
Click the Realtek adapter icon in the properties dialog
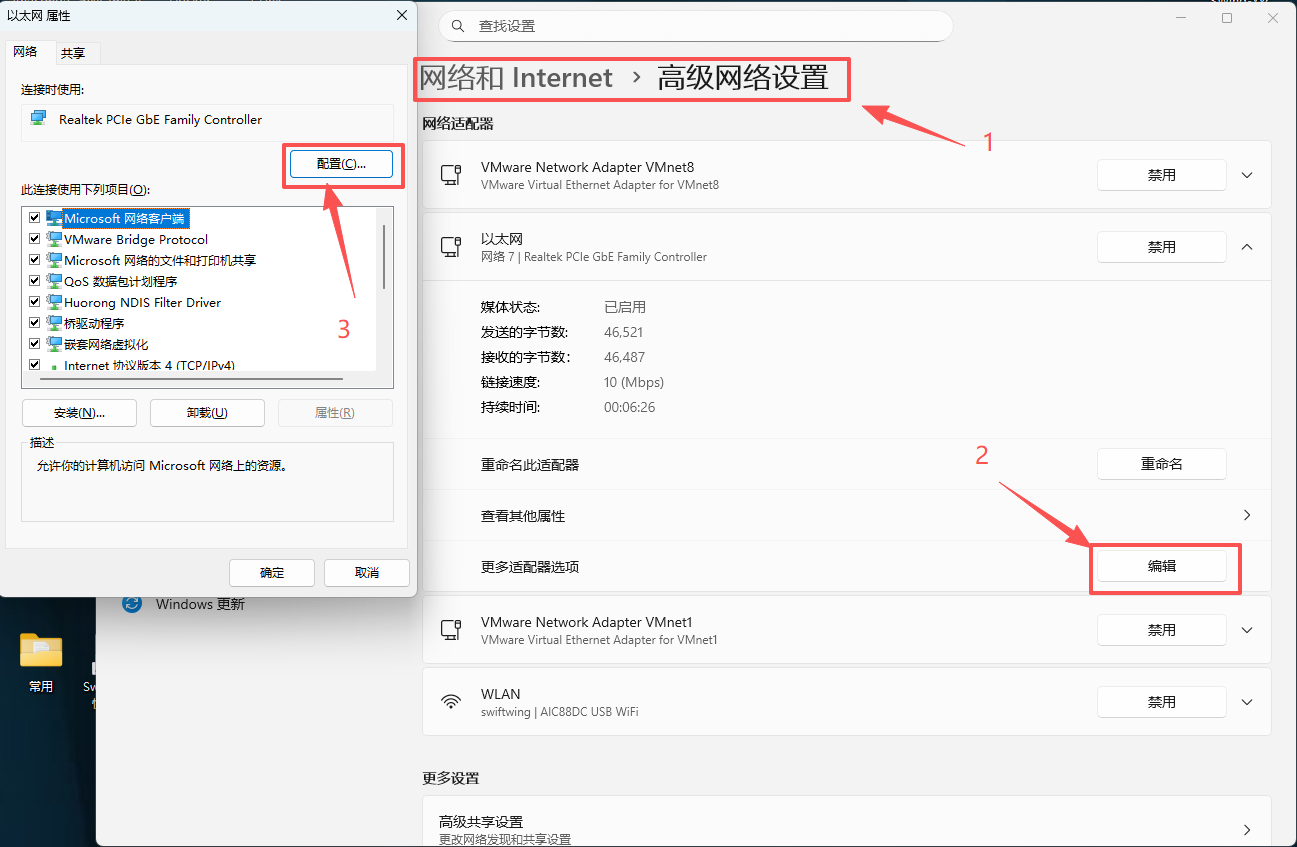pyautogui.click(x=38, y=119)
